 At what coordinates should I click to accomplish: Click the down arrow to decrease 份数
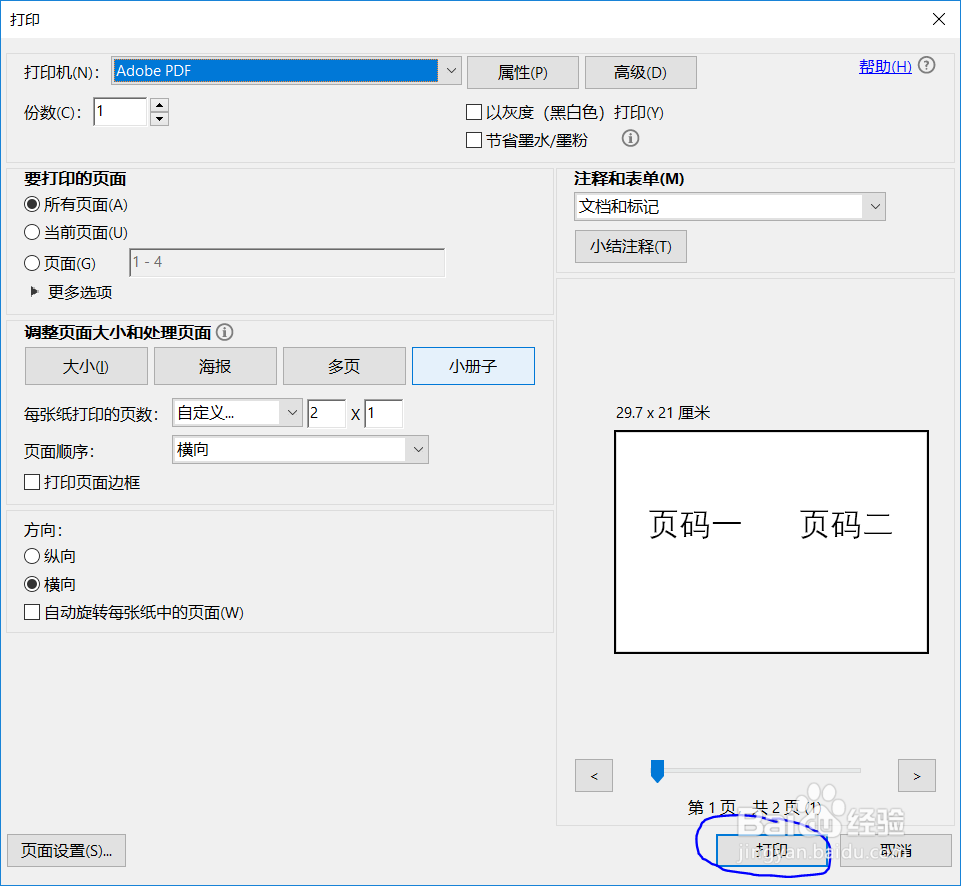(x=159, y=119)
